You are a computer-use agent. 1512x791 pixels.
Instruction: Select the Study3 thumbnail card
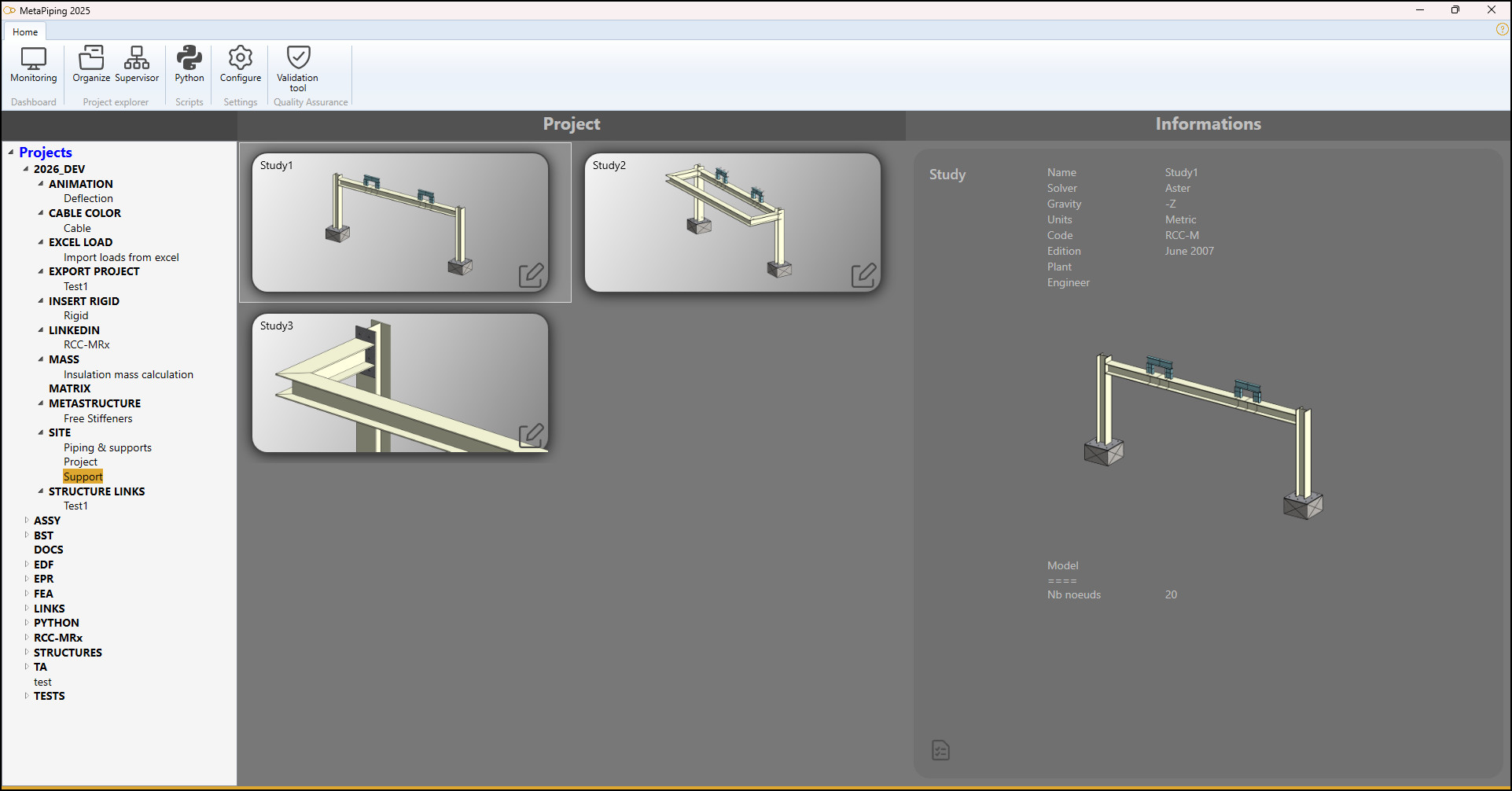point(399,383)
